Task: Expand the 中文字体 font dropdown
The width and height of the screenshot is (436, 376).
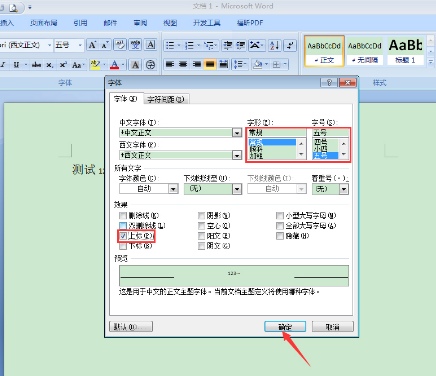Action: 237,133
